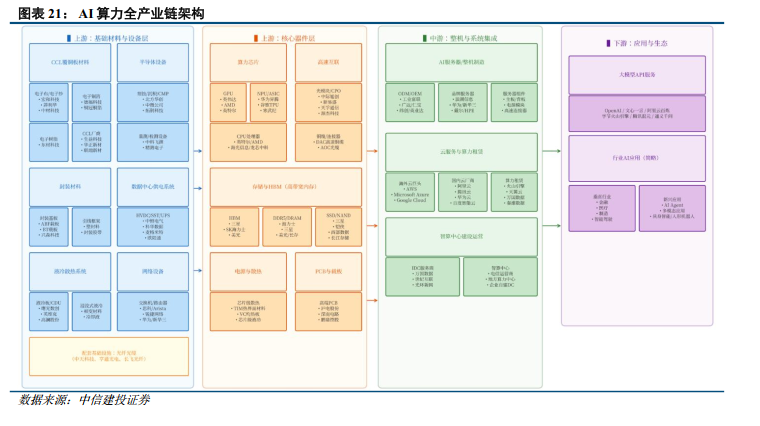Click the '电源与散热' block
Screen dimensions: 760x426
click(x=248, y=271)
